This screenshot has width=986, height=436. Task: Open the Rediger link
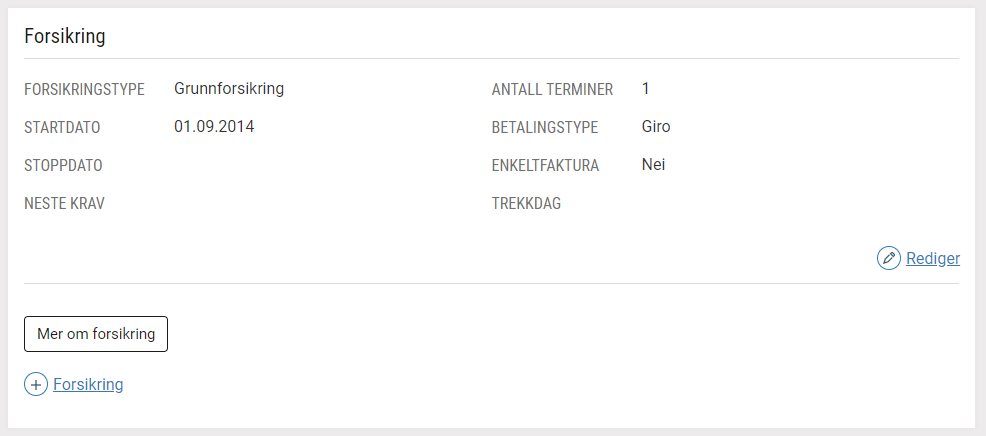point(933,259)
